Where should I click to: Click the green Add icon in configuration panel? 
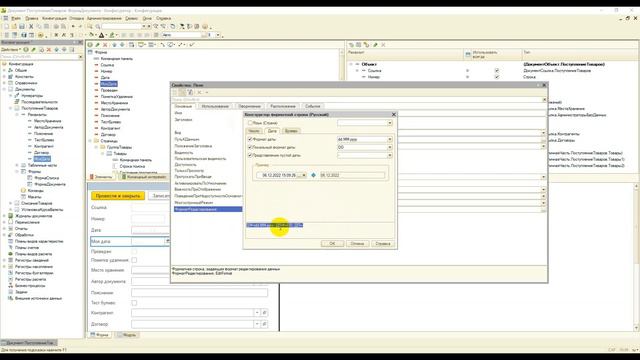[26, 50]
